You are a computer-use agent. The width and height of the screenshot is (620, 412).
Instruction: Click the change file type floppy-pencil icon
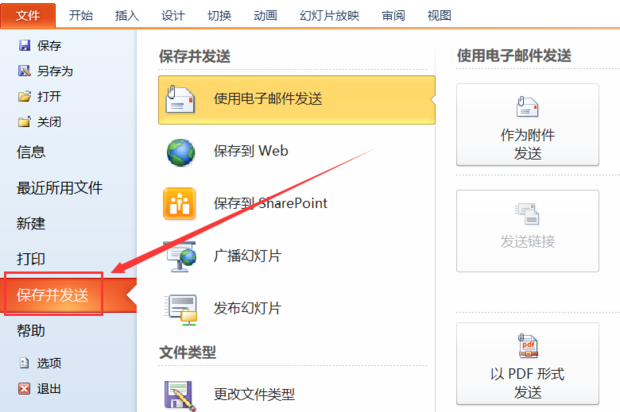coord(180,395)
